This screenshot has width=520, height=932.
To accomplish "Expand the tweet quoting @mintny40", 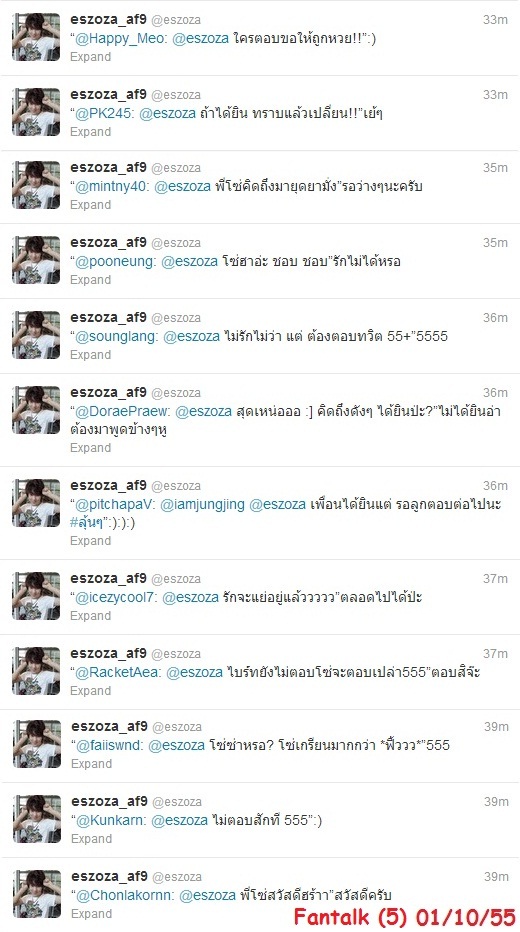I will tap(90, 204).
